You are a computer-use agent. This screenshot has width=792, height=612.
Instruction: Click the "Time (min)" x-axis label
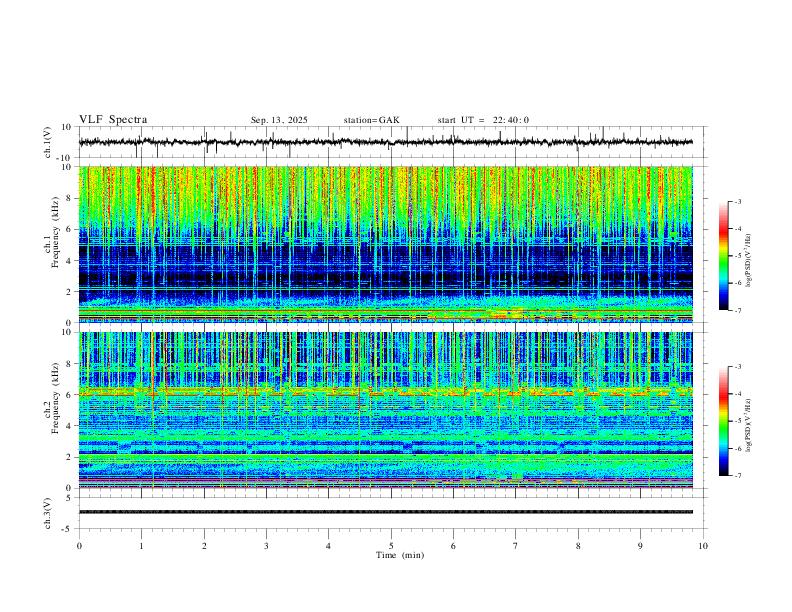click(x=400, y=555)
